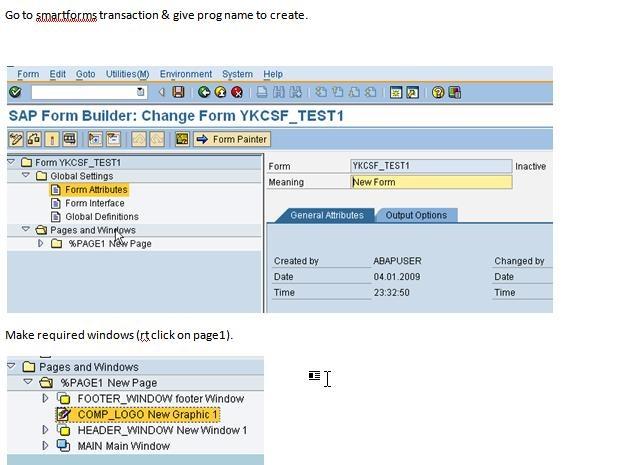Click the command input field

pos(89,92)
